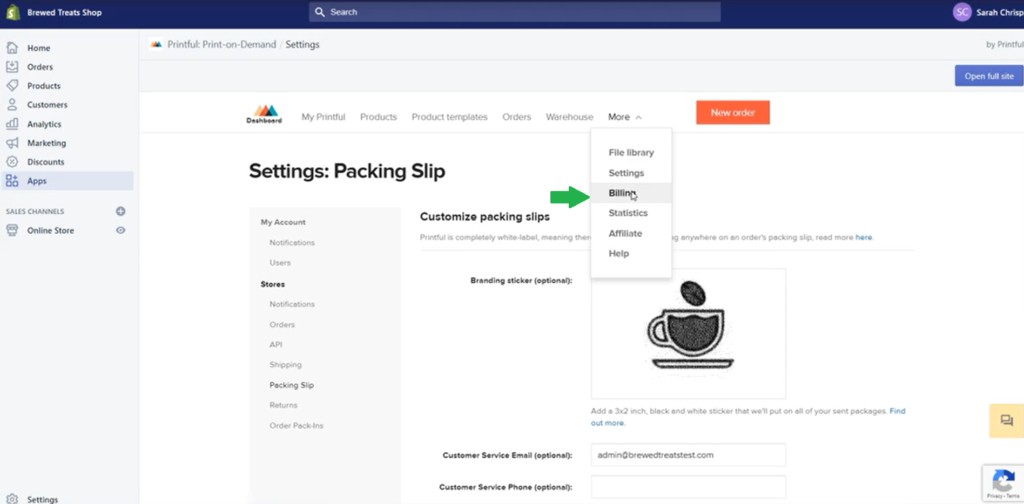Viewport: 1024px width, 504px height.
Task: Open Shipping settings section
Action: [285, 365]
